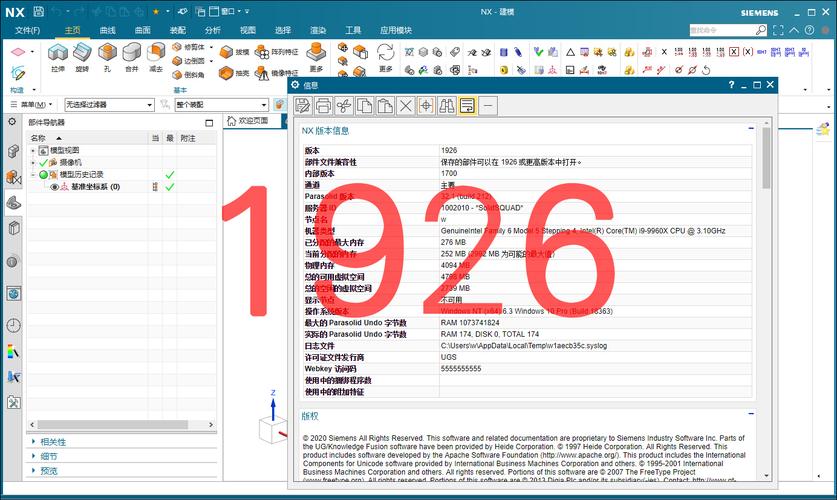Toggle green check on 摄像机 node
This screenshot has height=500, width=837.
click(43, 162)
